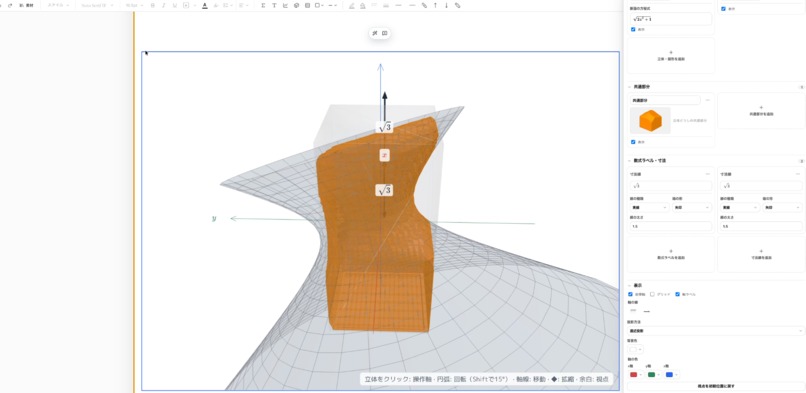Open the 投影方法 projection method dropdown

[x=716, y=331]
